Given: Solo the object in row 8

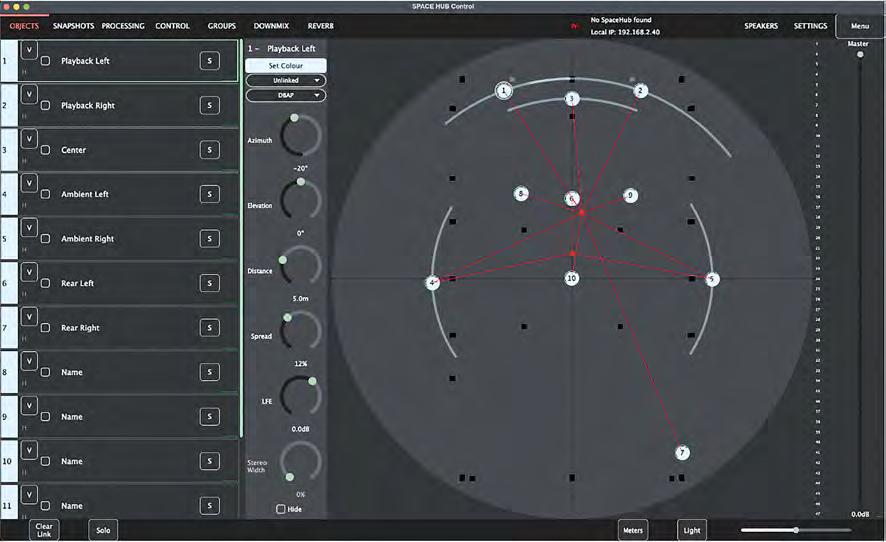Looking at the screenshot, I should (210, 372).
